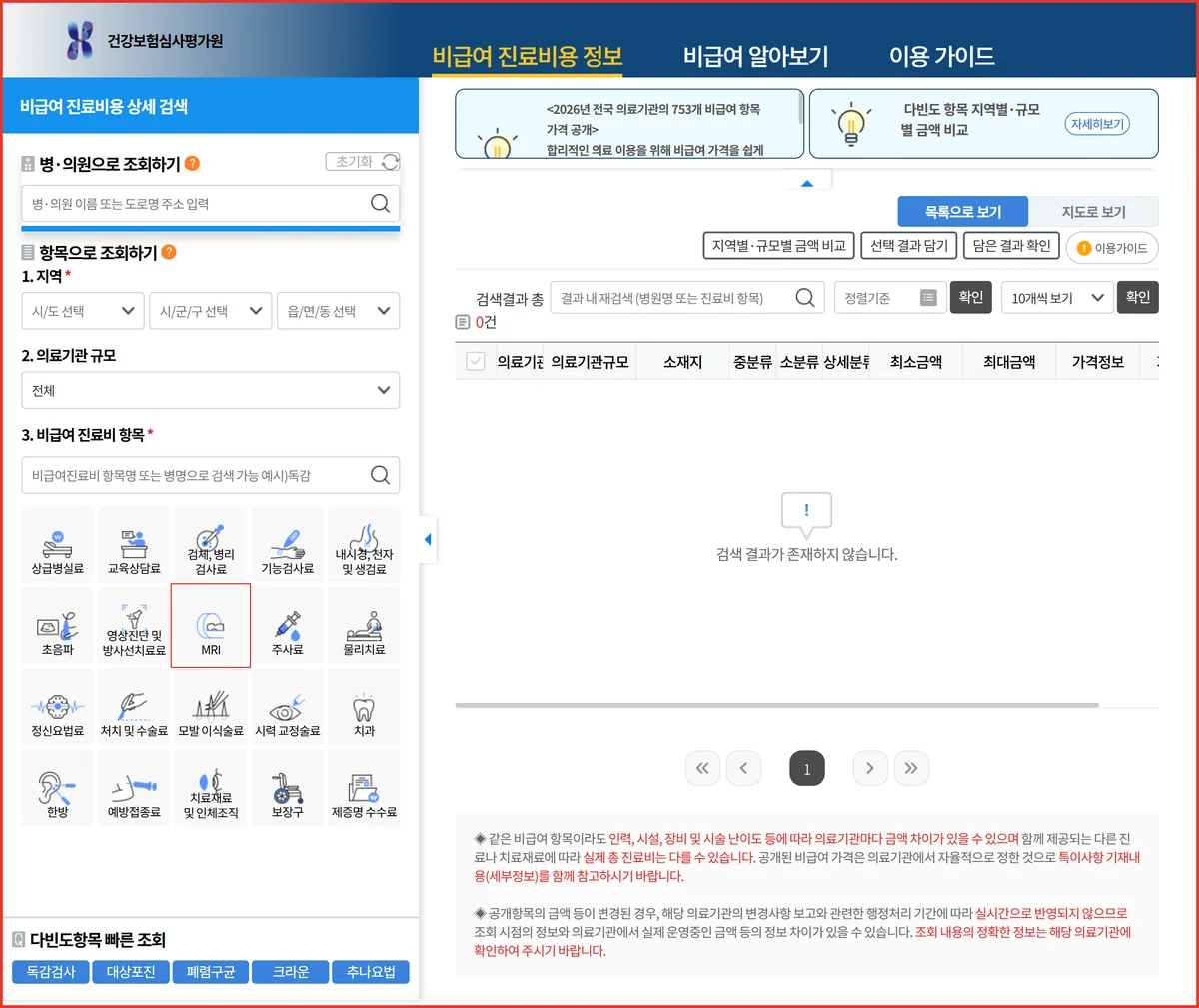Confirm page size with 확인 beside 10개씩 보기
This screenshot has height=1008, width=1199.
(x=1137, y=297)
